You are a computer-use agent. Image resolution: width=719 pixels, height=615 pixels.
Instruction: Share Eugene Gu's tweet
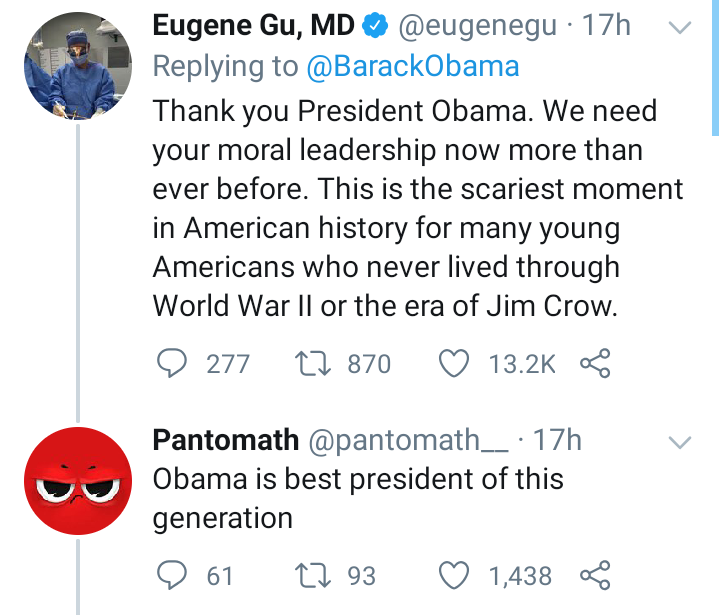(595, 364)
